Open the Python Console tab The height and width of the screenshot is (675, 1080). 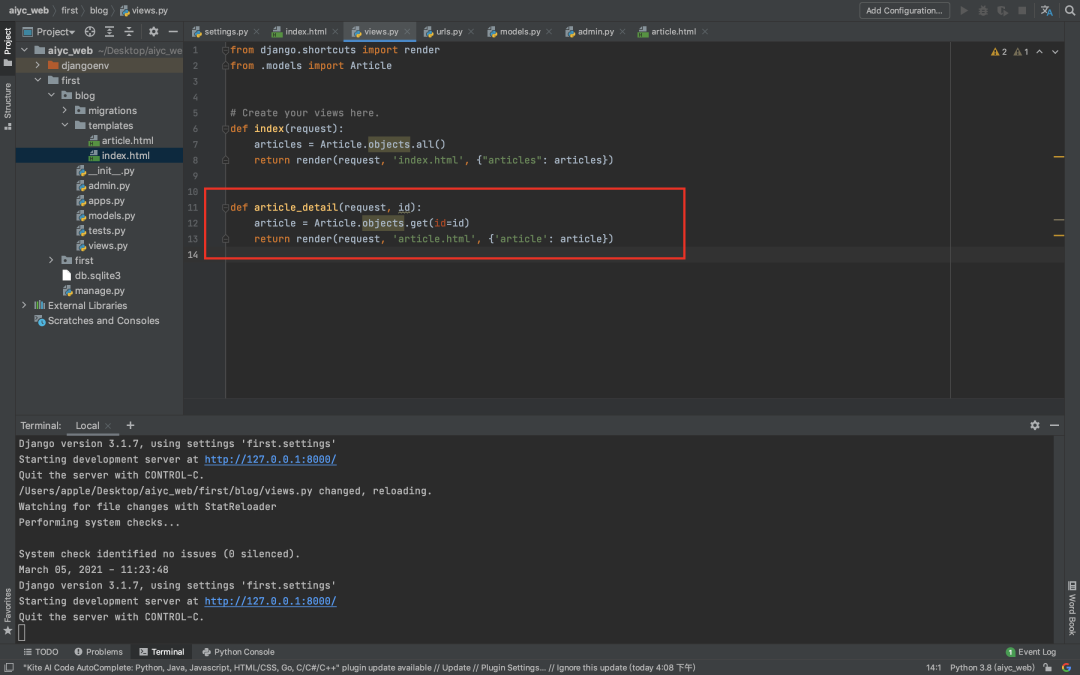pos(238,652)
